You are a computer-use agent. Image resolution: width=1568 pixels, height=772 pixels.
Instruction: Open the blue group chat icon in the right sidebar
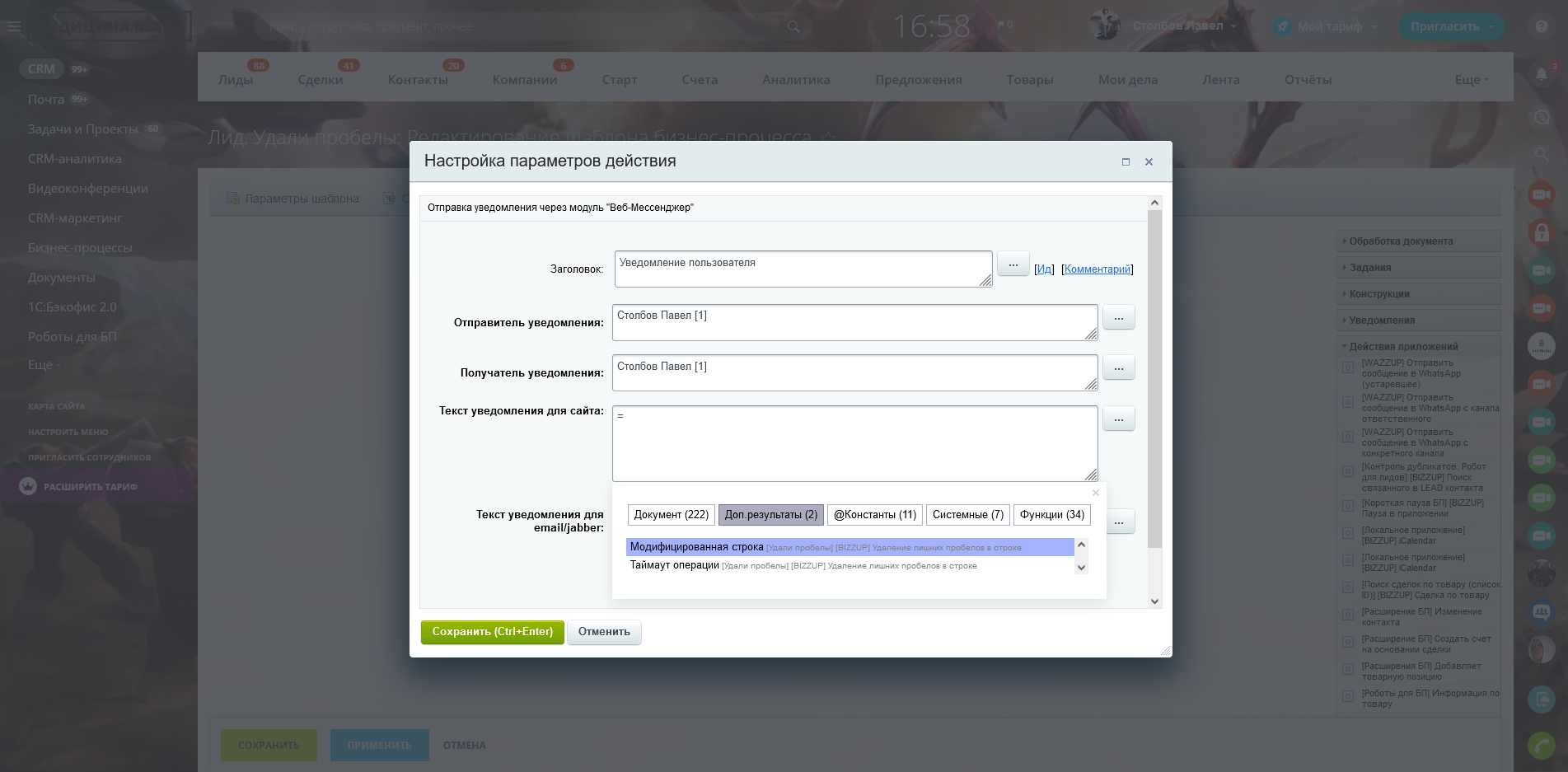1541,611
